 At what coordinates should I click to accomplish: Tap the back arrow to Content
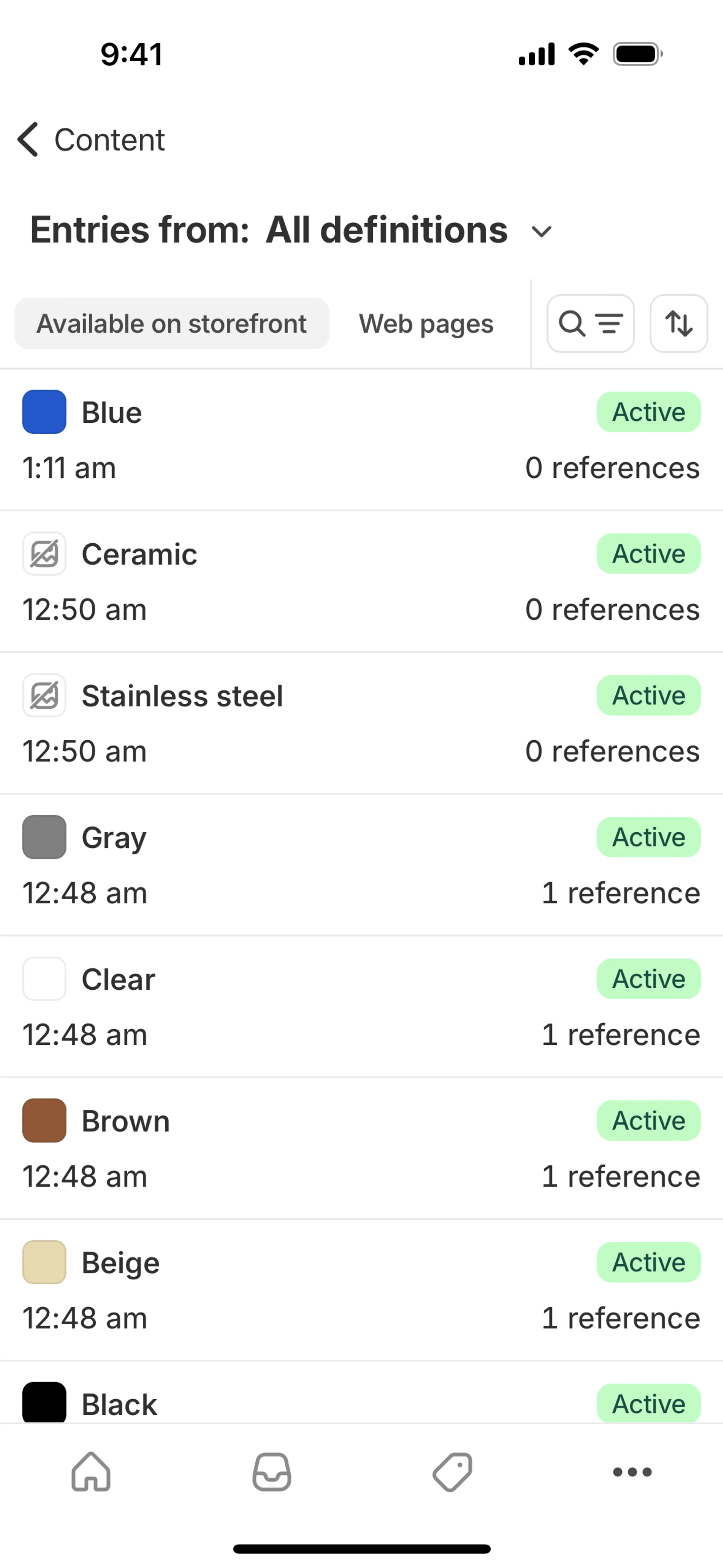[x=28, y=139]
